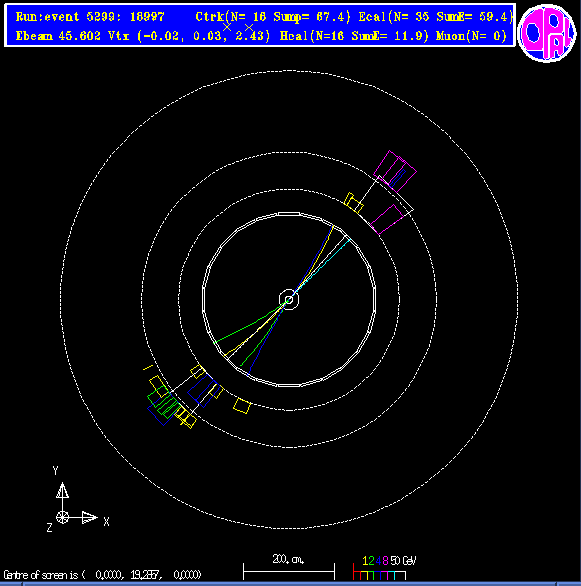Click the 'Centre of screen is' coordinates
The image size is (581, 586).
[102, 574]
